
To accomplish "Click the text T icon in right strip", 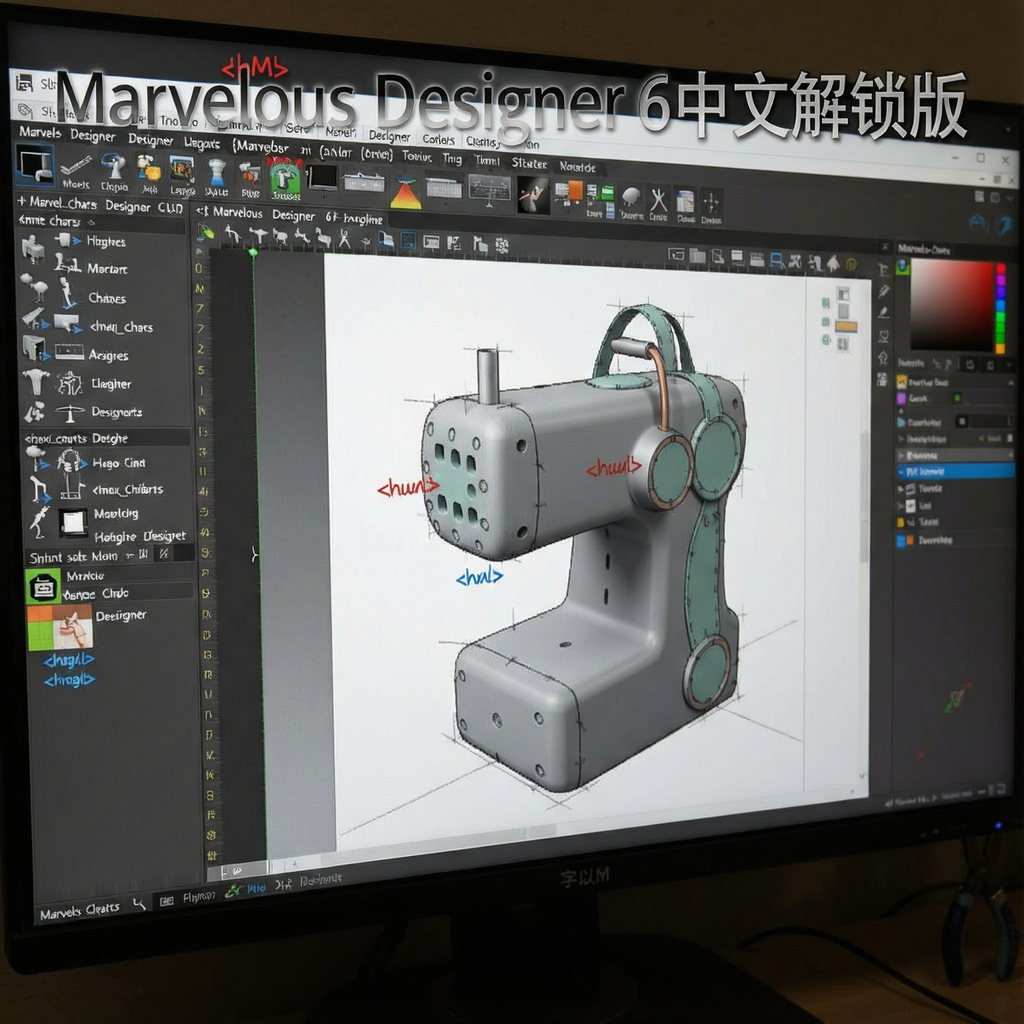I will pos(883,269).
